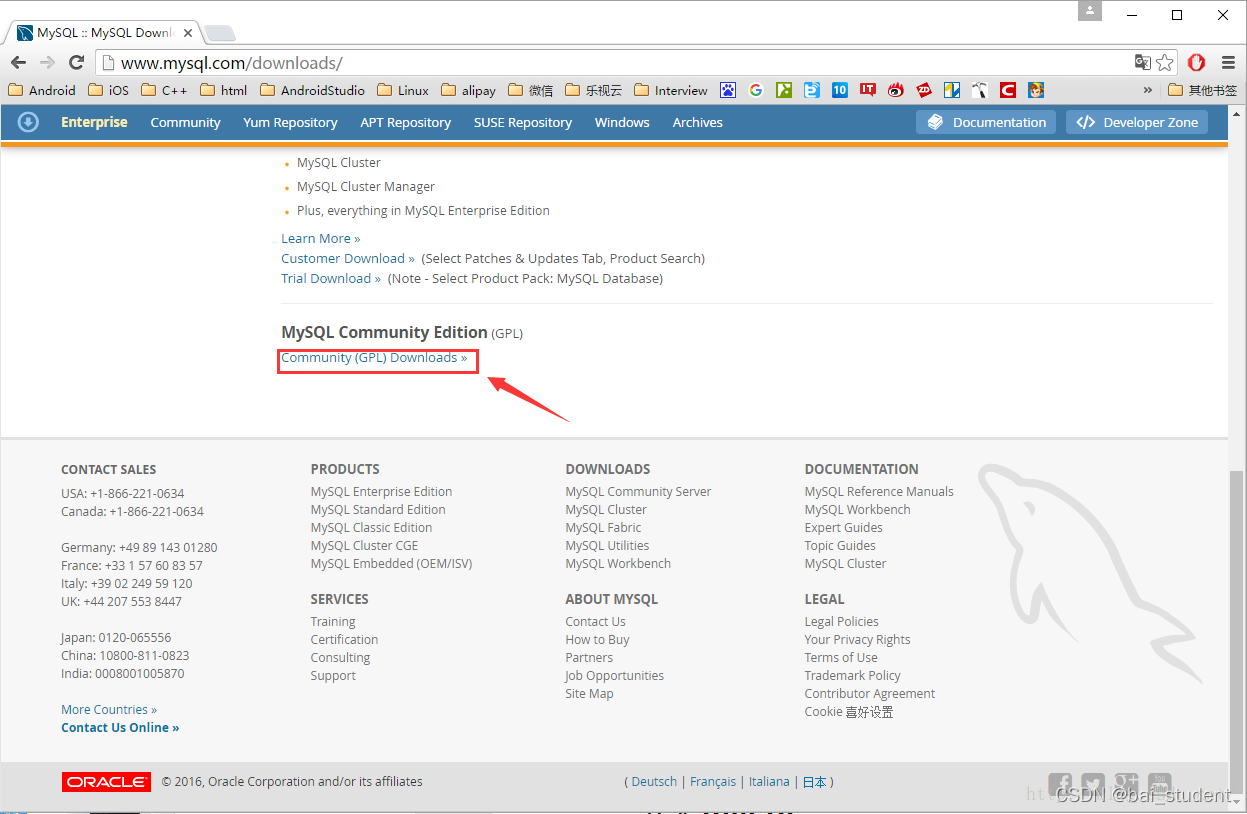Open the Google bookmark icon in bookmarks bar
Viewport: 1247px width, 814px height.
tap(756, 90)
